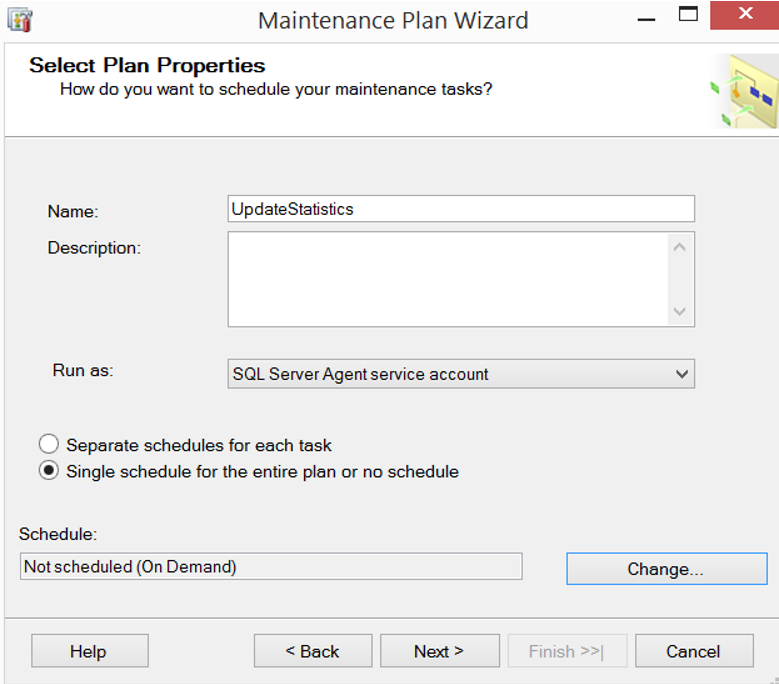Click the disabled Finish >>| button

click(x=567, y=651)
